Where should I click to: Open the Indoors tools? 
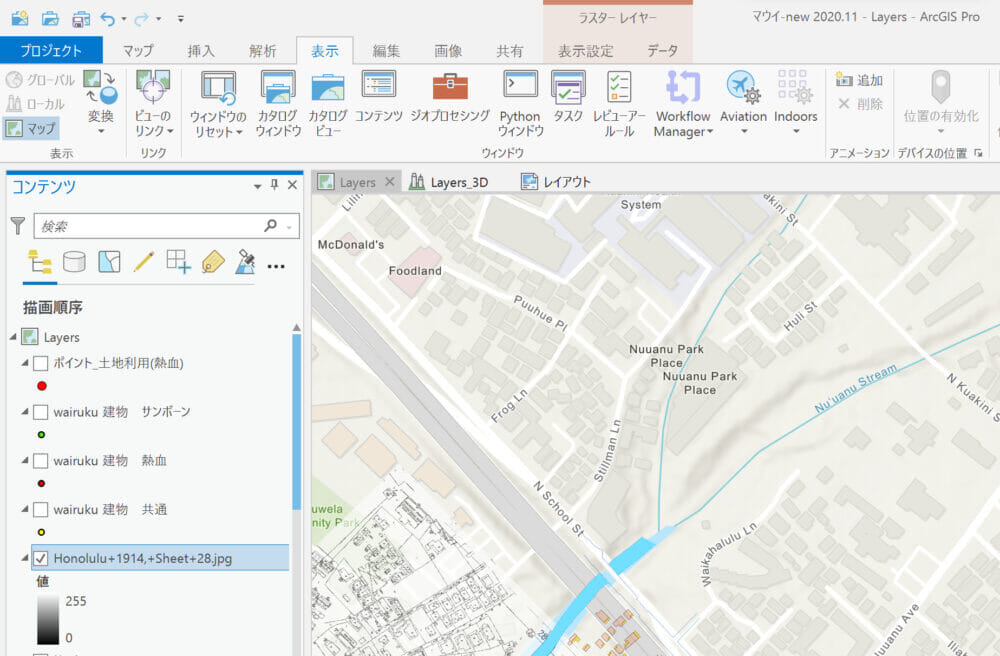coord(795,102)
